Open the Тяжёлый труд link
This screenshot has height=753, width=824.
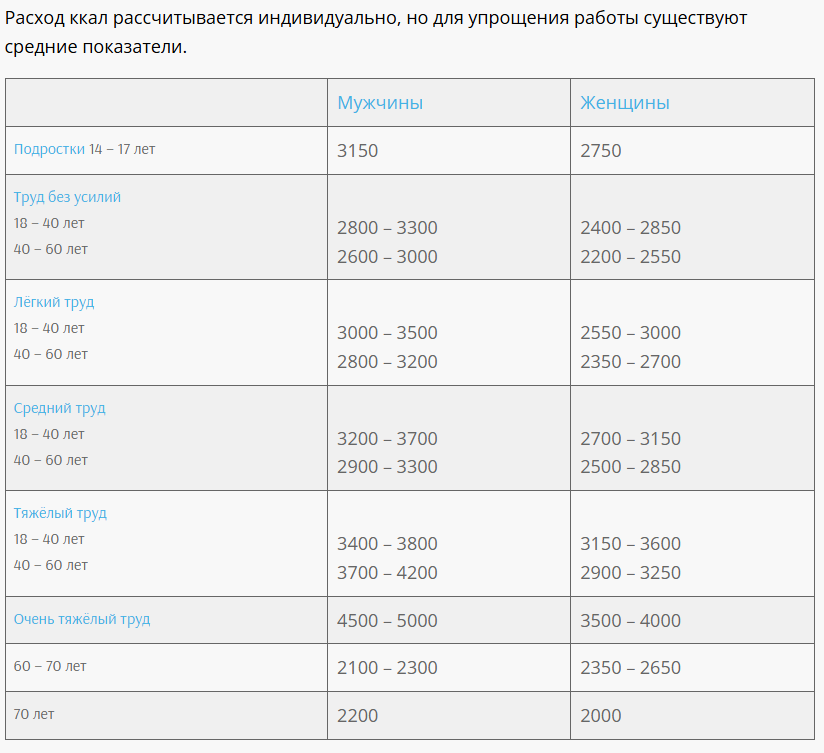60,513
